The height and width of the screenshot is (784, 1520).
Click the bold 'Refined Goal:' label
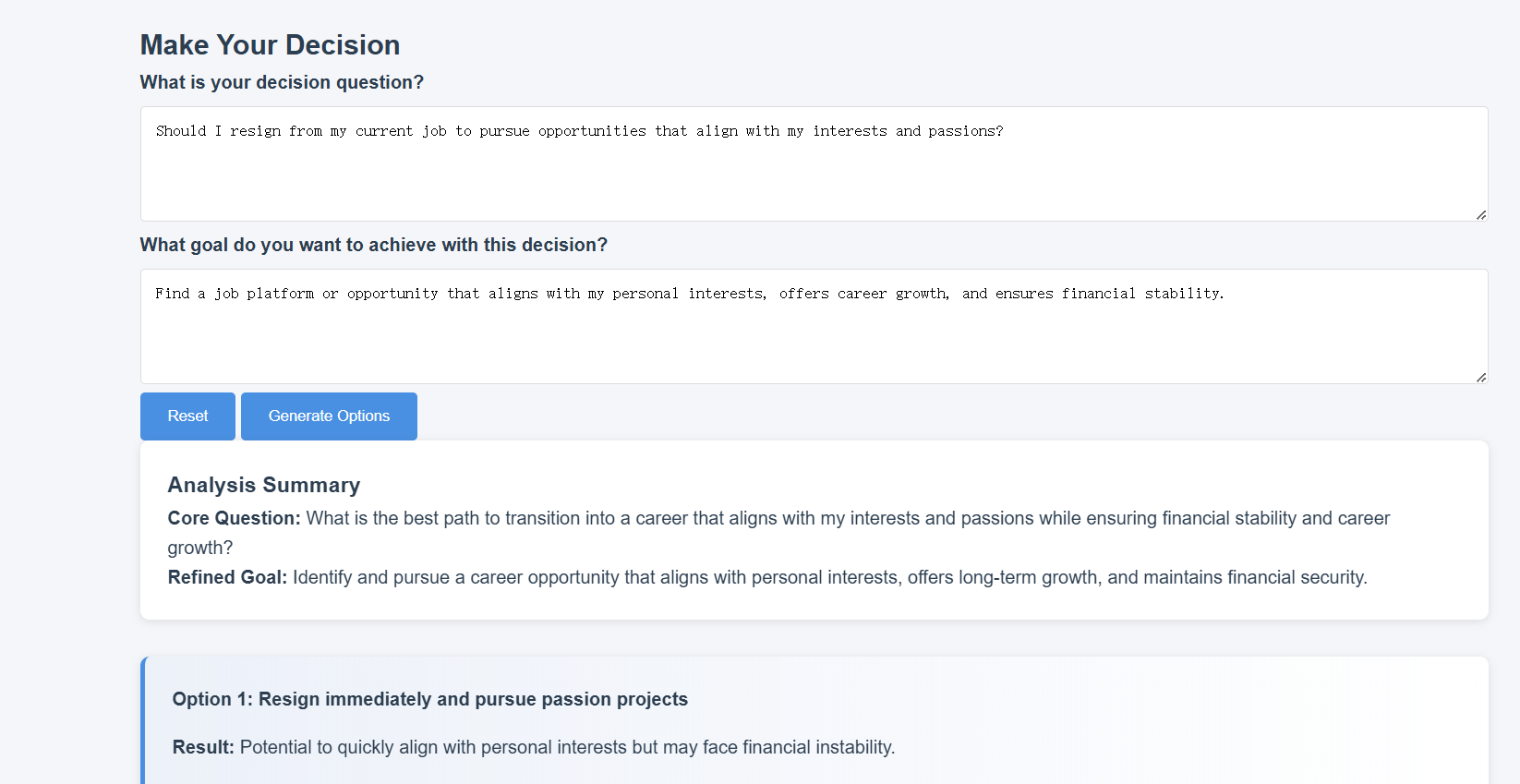click(x=227, y=577)
